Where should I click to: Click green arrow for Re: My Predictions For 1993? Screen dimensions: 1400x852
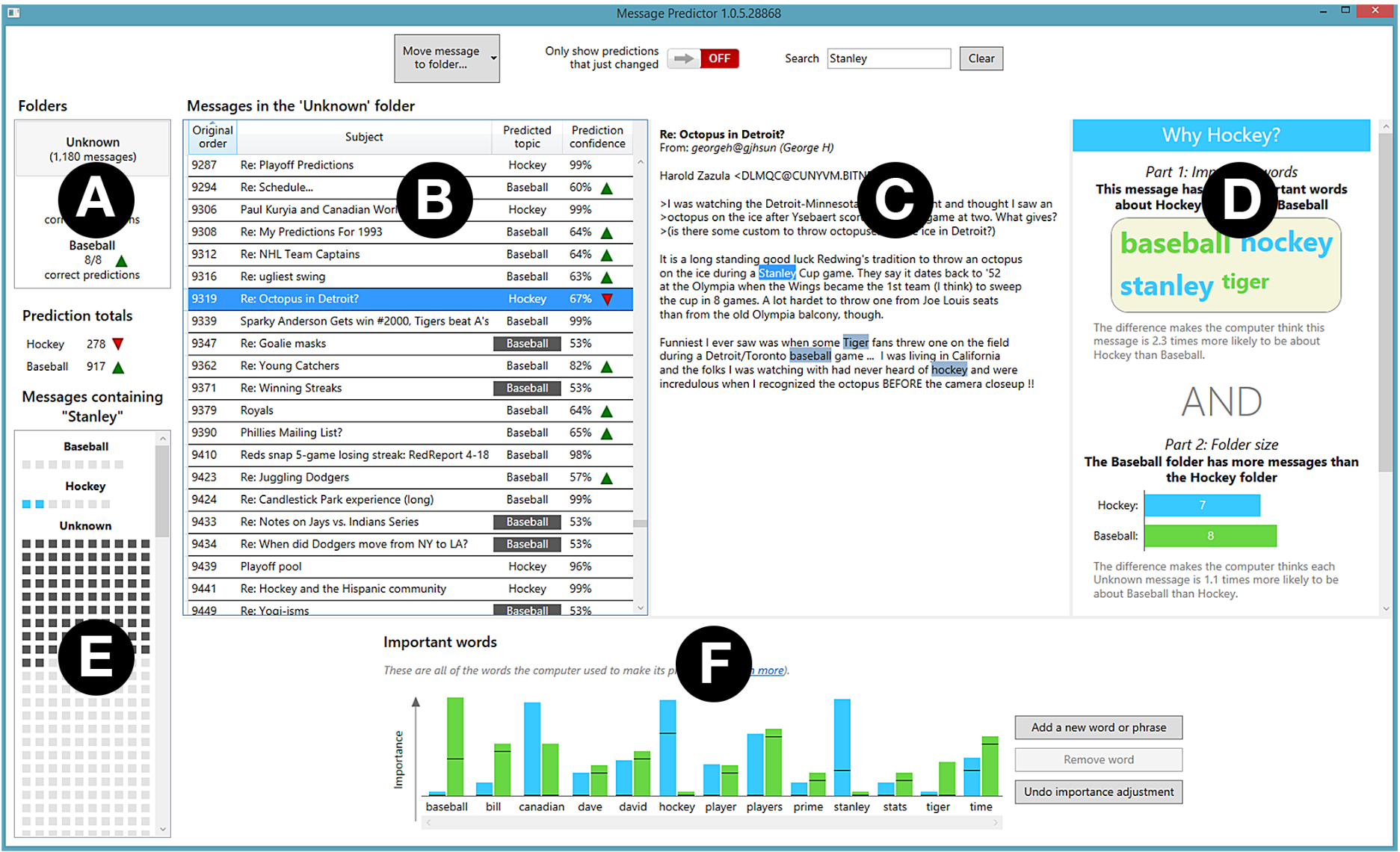(607, 232)
